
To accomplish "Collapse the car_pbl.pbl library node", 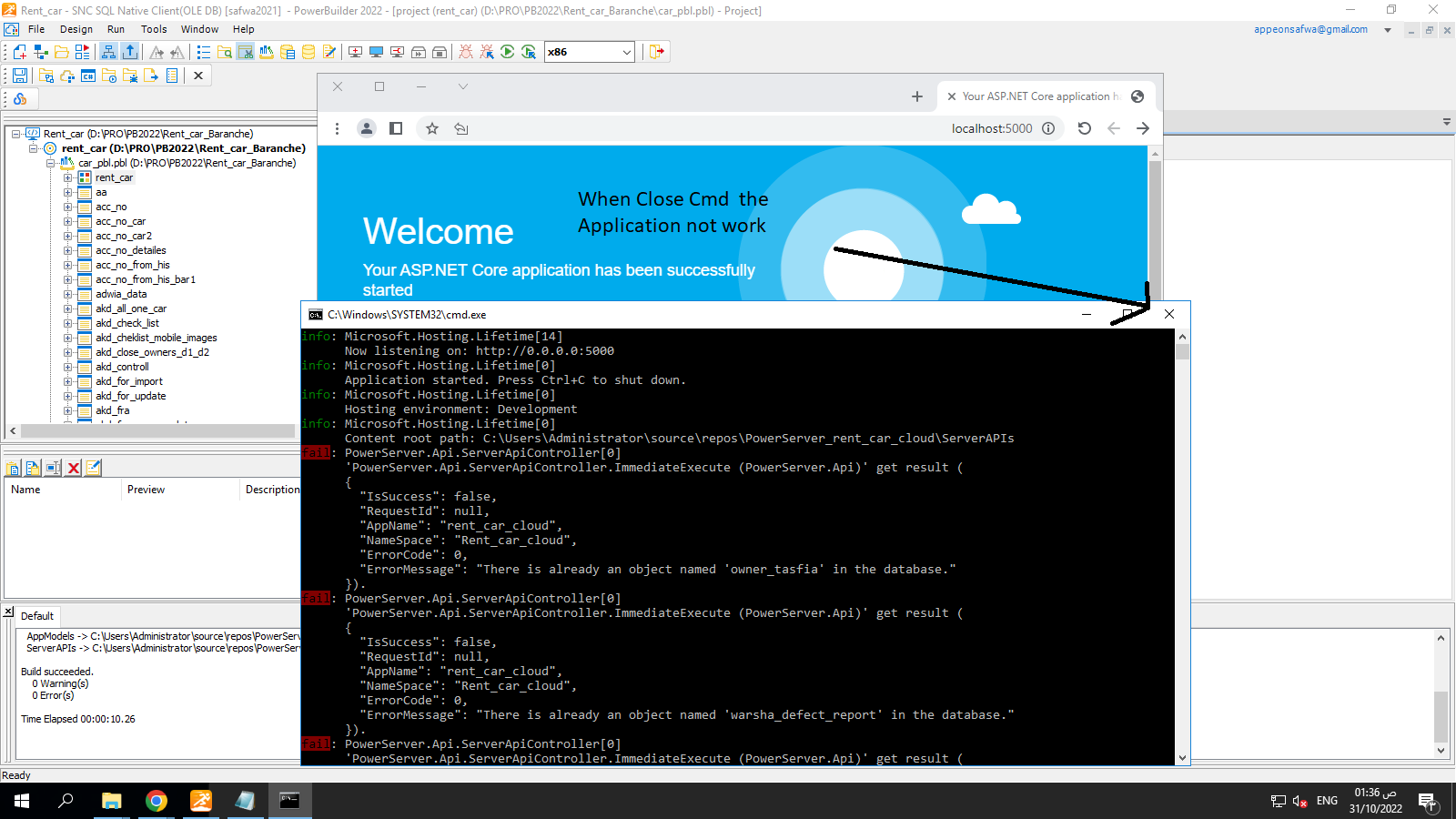I will (x=52, y=163).
